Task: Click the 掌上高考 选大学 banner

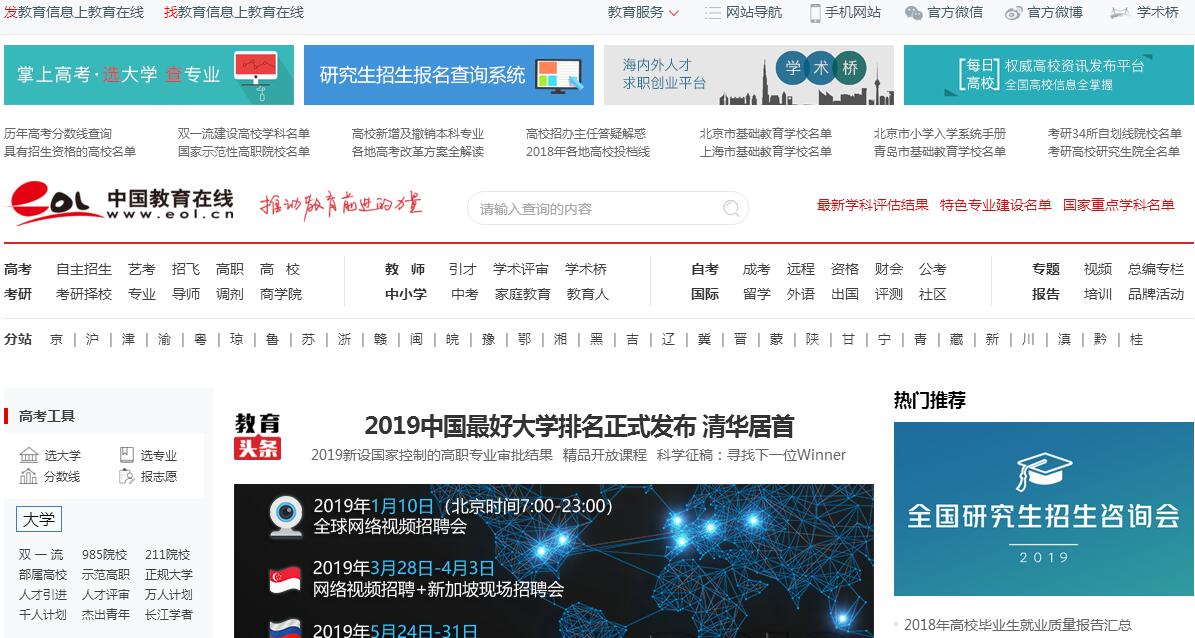Action: (x=149, y=75)
